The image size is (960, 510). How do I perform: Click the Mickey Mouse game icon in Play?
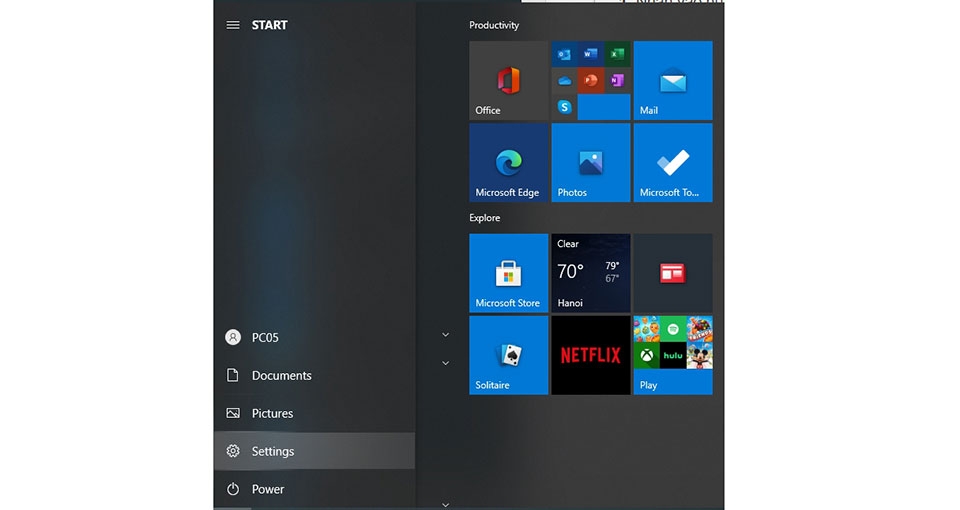coord(699,356)
